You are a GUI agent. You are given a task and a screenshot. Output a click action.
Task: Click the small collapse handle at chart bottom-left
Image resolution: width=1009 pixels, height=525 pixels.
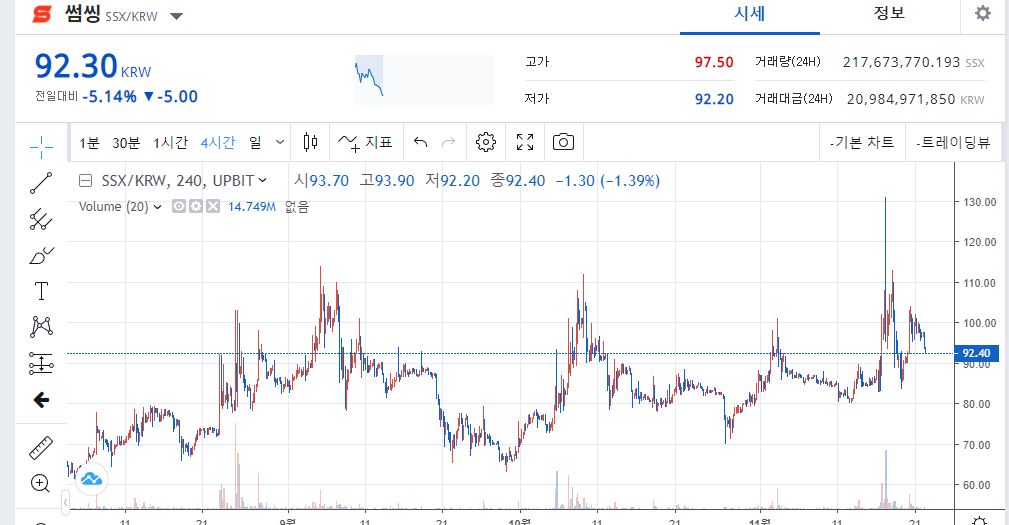click(65, 502)
